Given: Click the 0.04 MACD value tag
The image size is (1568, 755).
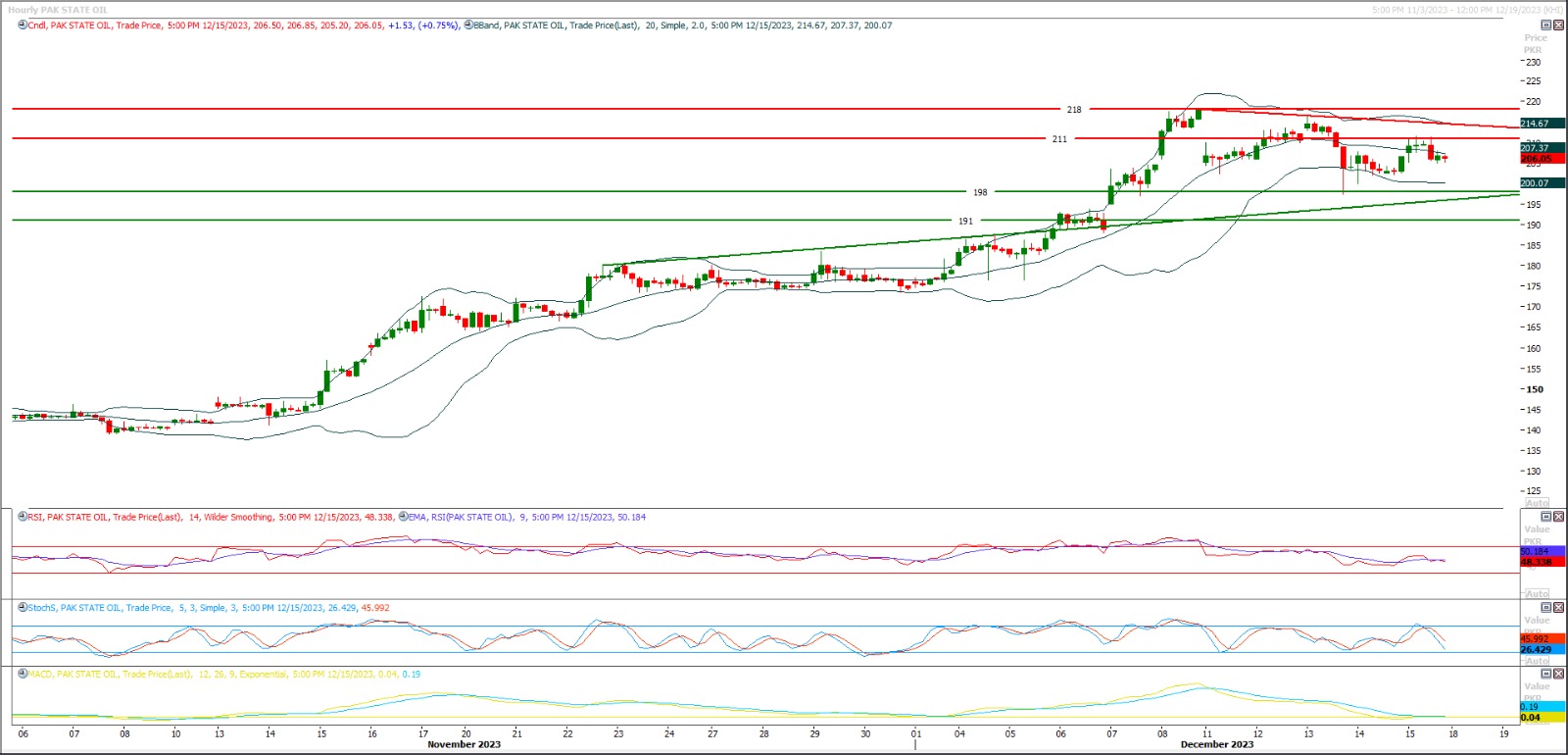Looking at the screenshot, I should point(1543,718).
